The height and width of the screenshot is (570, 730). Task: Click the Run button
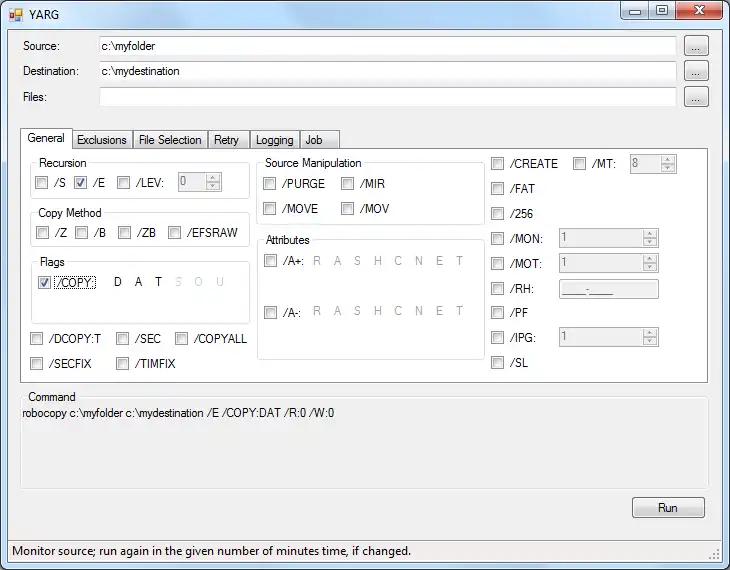click(668, 508)
